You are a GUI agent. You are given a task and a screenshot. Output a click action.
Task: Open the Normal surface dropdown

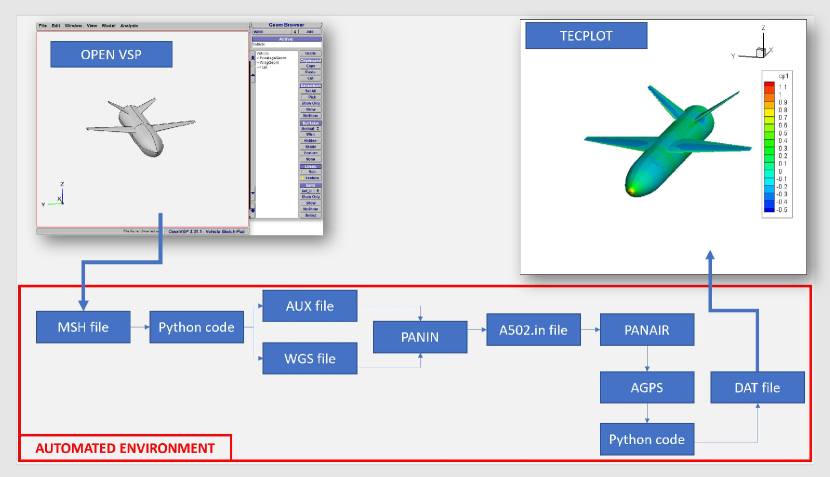click(310, 129)
